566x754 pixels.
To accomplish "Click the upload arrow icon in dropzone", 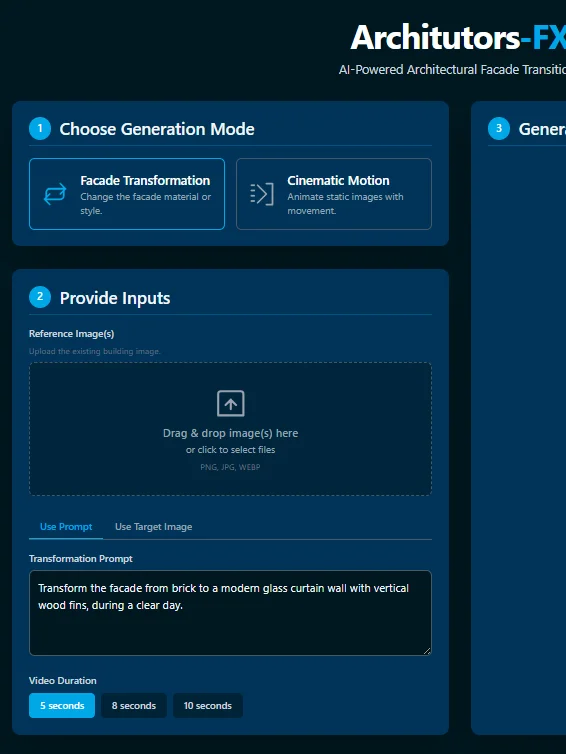I will tap(230, 403).
